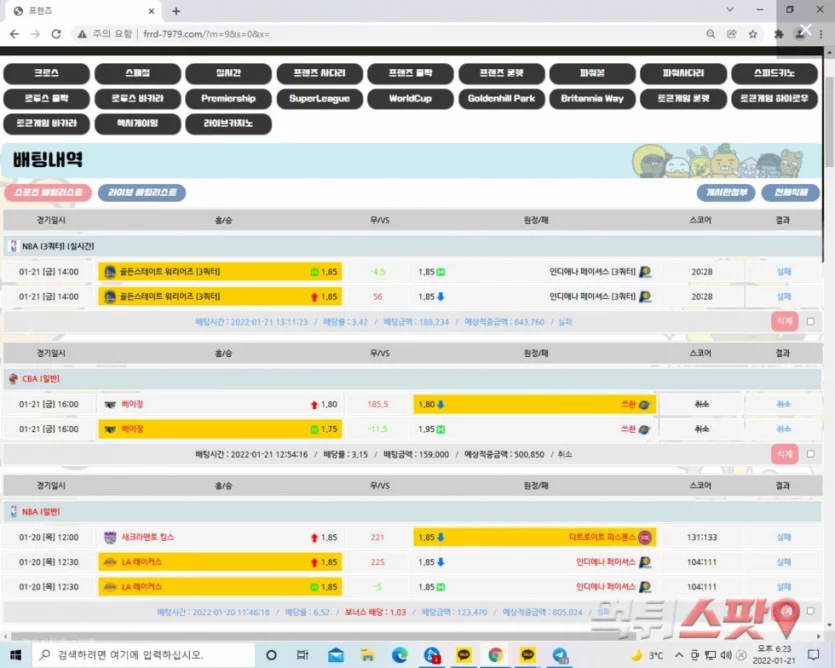Go back to the previous page
This screenshot has height=668, width=835.
click(14, 34)
